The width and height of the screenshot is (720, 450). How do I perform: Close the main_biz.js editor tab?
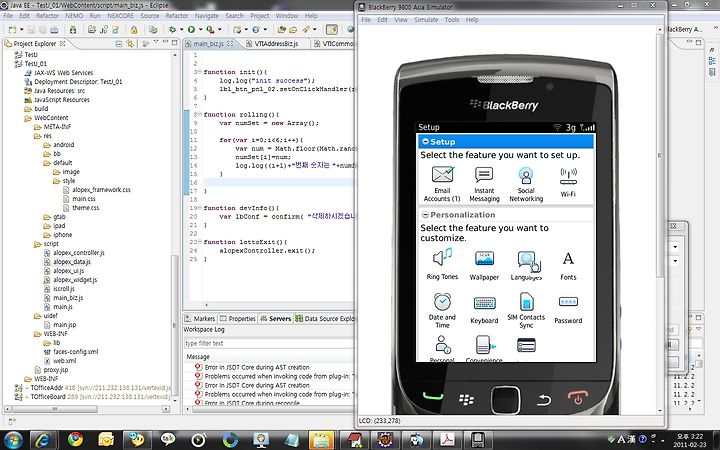tap(230, 43)
